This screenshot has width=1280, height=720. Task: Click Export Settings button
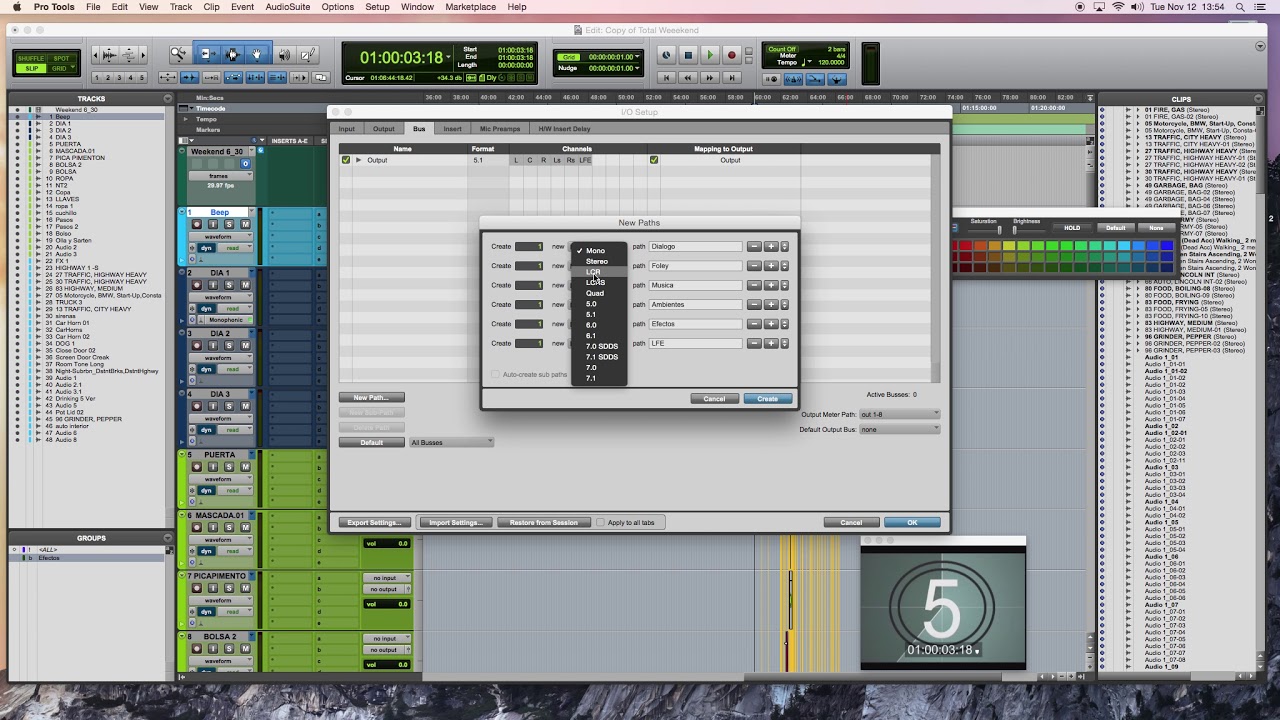click(x=374, y=523)
